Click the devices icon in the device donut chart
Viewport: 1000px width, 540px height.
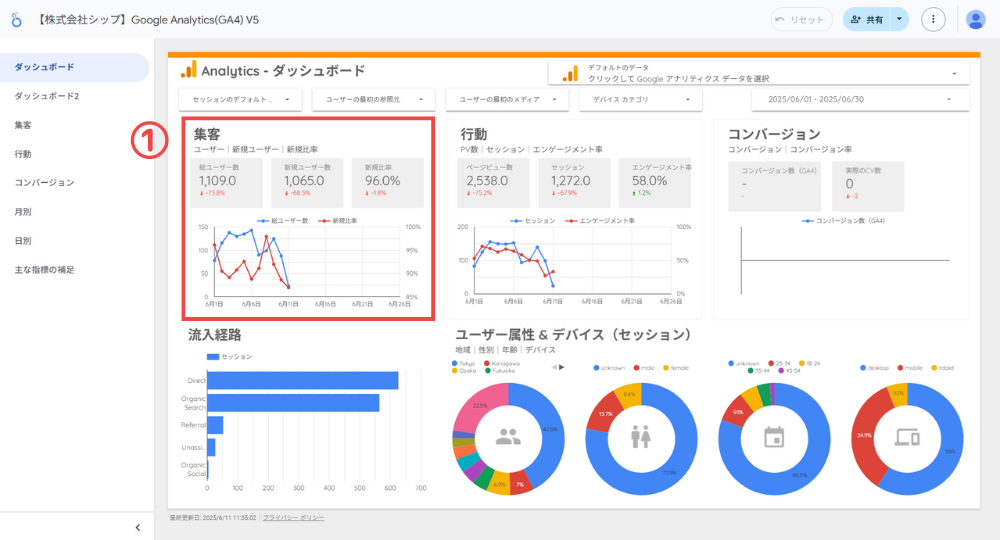(907, 437)
